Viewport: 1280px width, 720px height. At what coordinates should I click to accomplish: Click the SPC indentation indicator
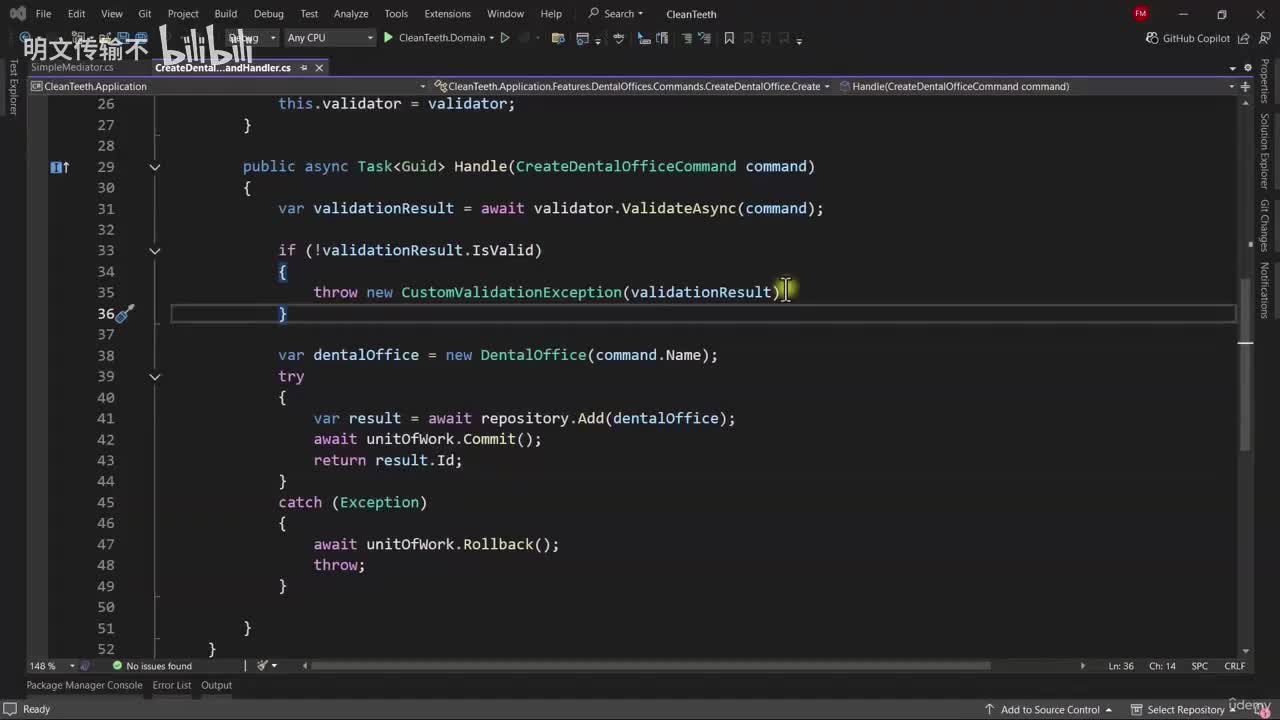pyautogui.click(x=1200, y=666)
